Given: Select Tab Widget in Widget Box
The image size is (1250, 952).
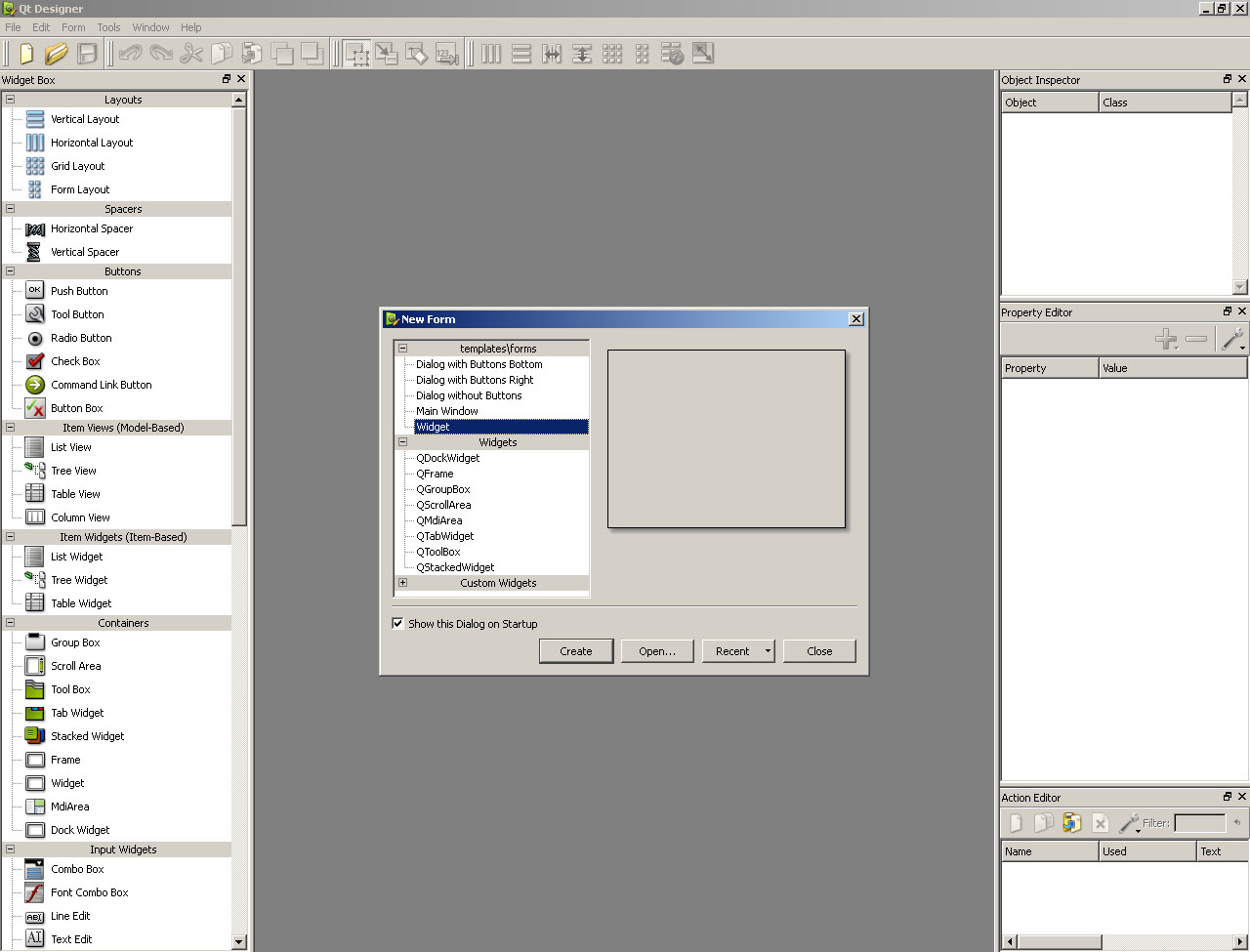Looking at the screenshot, I should coord(77,713).
